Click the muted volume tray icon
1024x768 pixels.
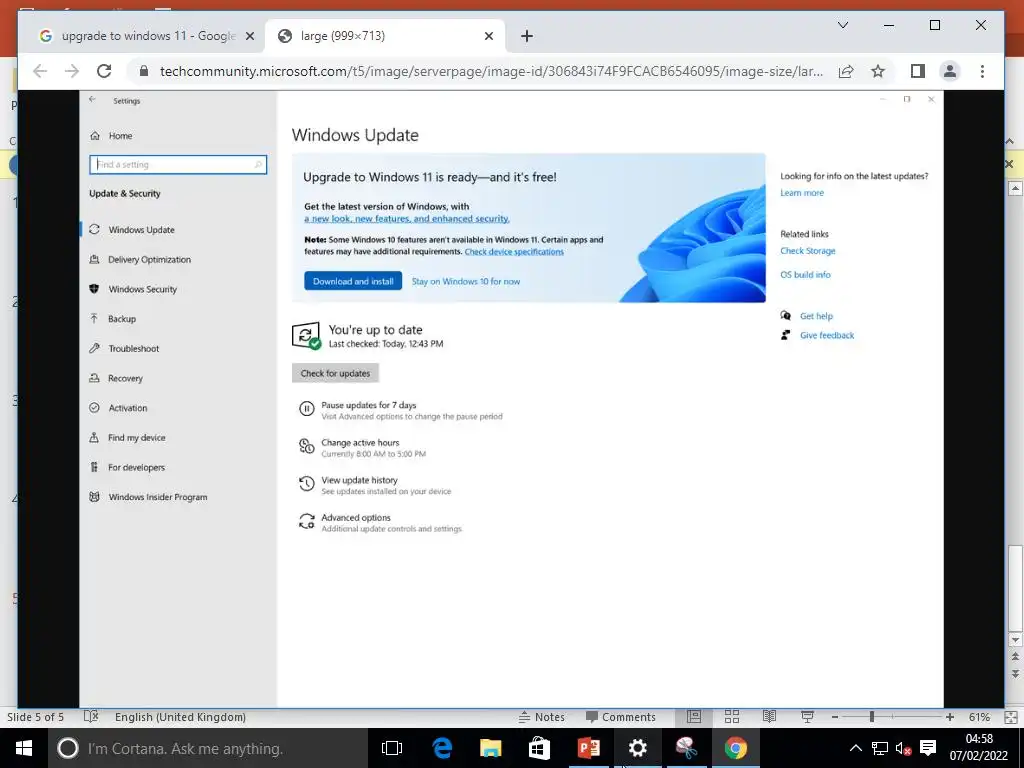903,748
